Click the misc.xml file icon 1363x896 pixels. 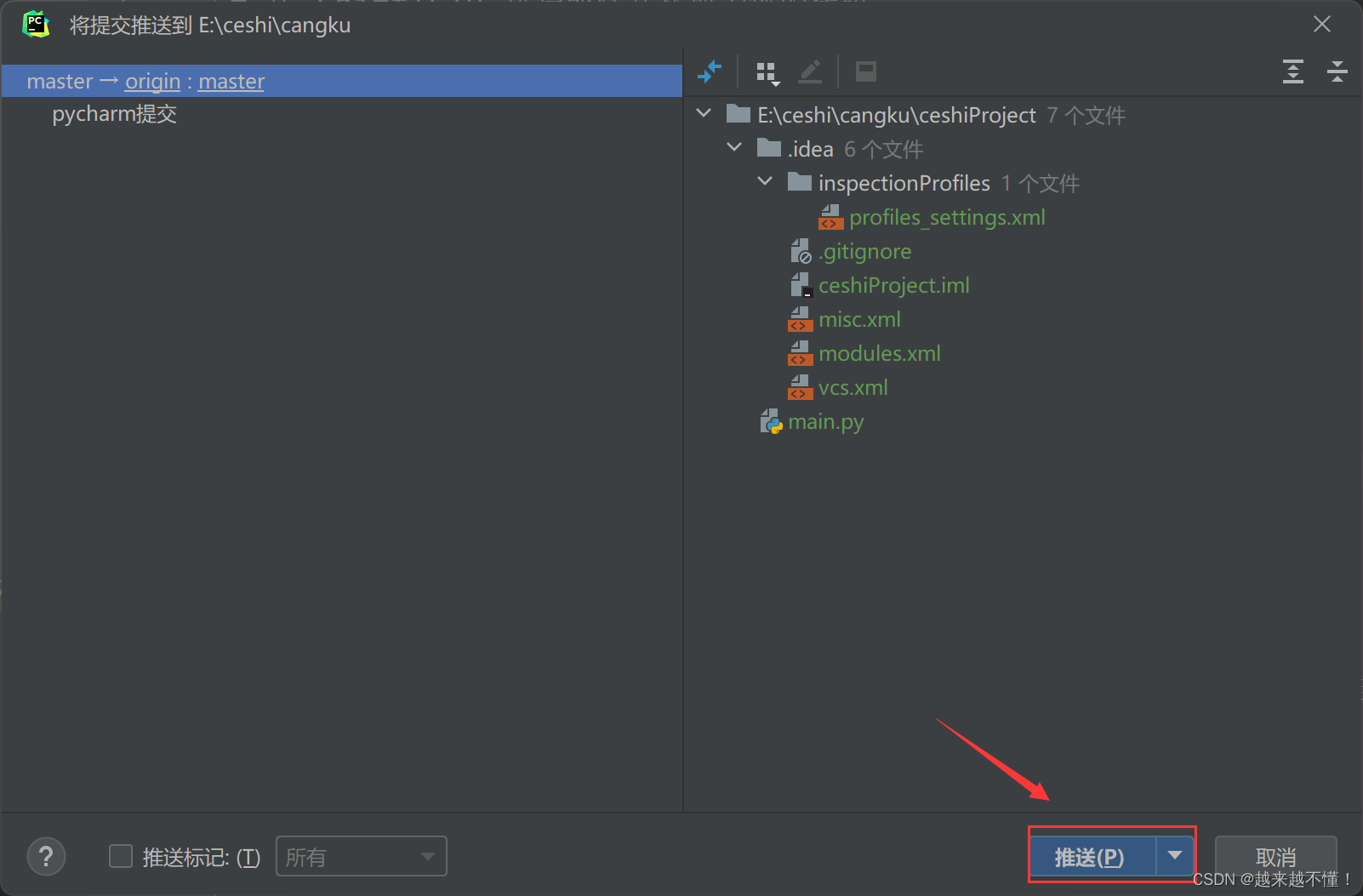coord(800,320)
